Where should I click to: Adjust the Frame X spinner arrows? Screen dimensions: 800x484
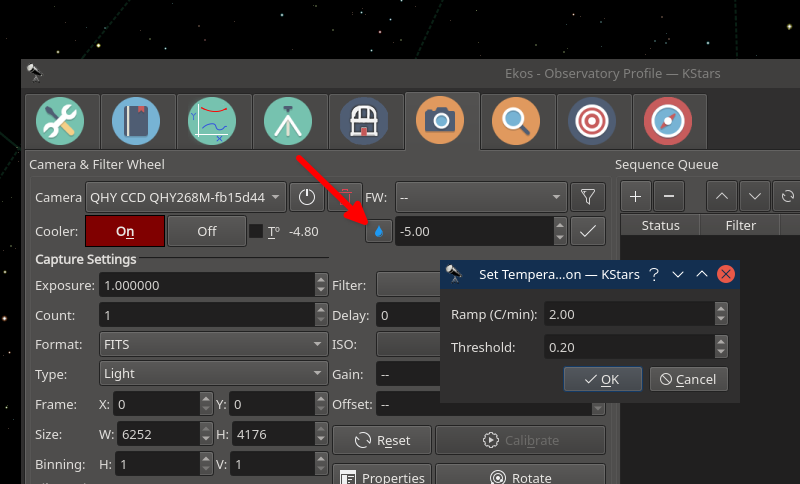(x=206, y=404)
